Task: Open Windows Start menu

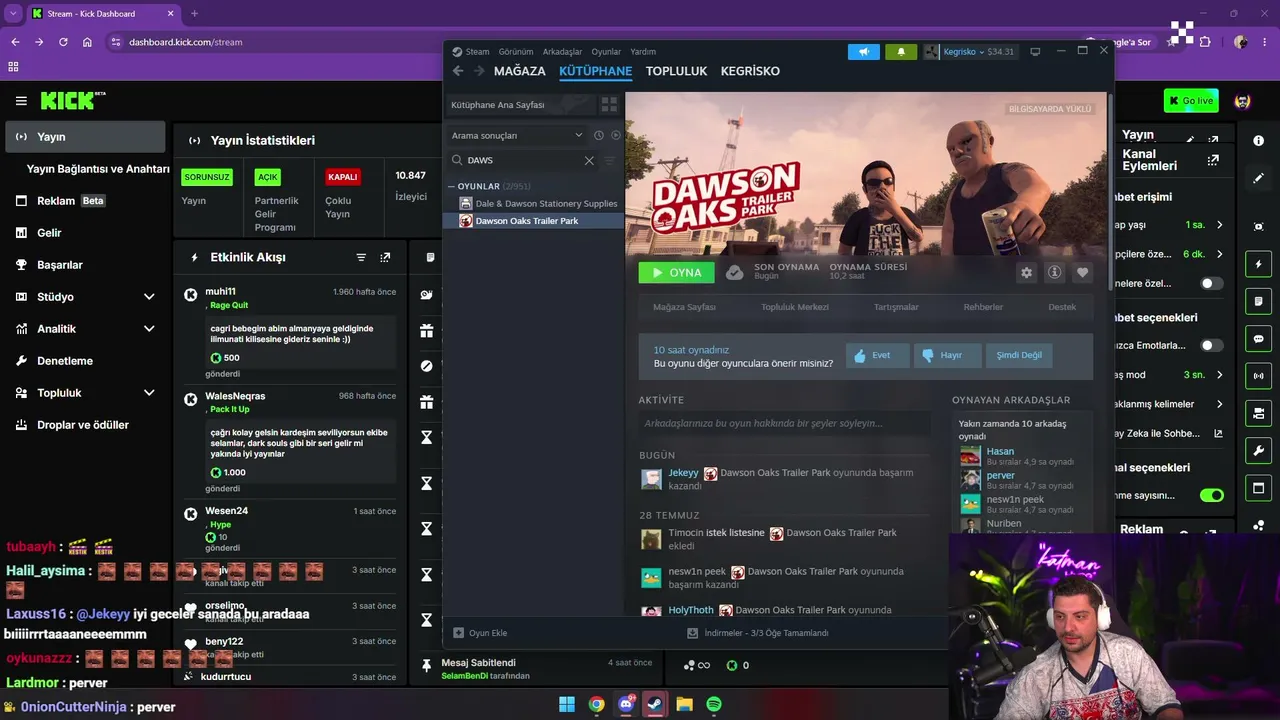Action: (x=567, y=704)
